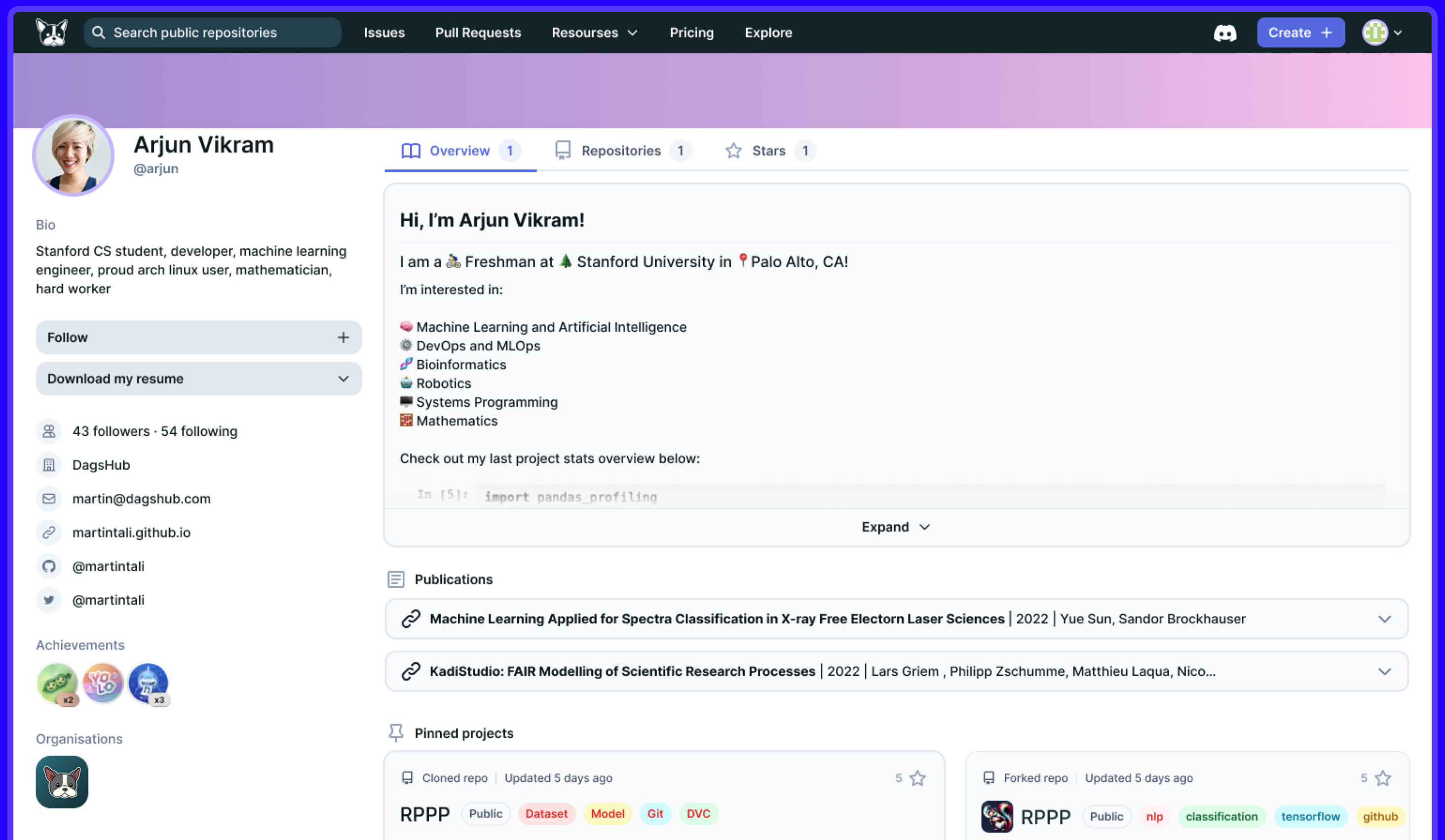
Task: Expand the README overview section
Action: [x=895, y=527]
